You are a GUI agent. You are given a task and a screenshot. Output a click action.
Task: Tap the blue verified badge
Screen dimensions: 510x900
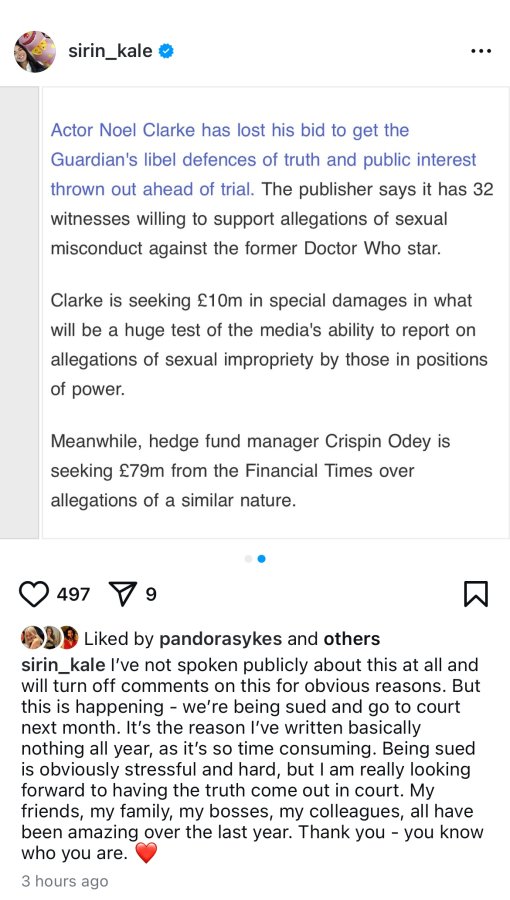(x=166, y=51)
